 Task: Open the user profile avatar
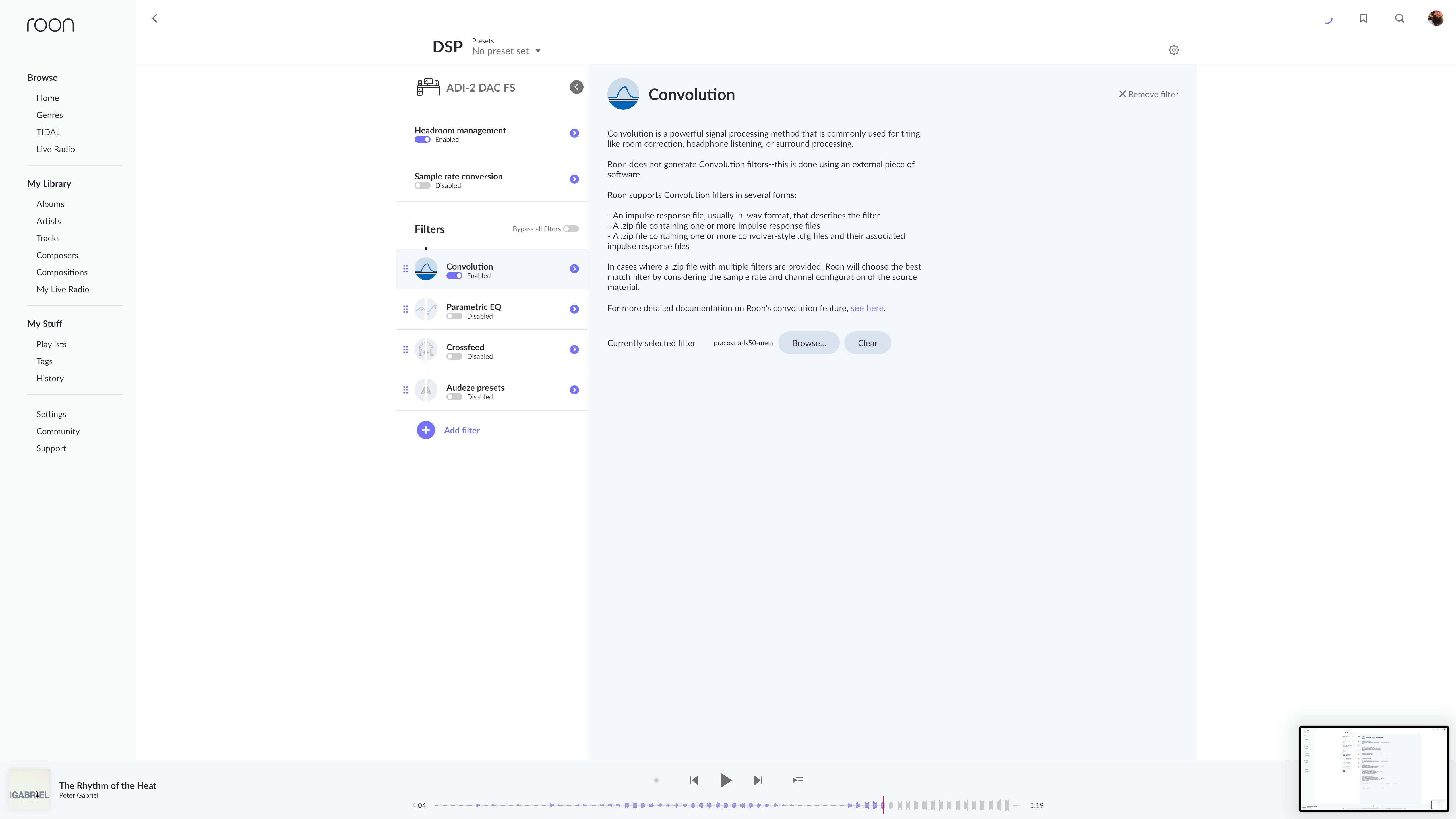1435,18
